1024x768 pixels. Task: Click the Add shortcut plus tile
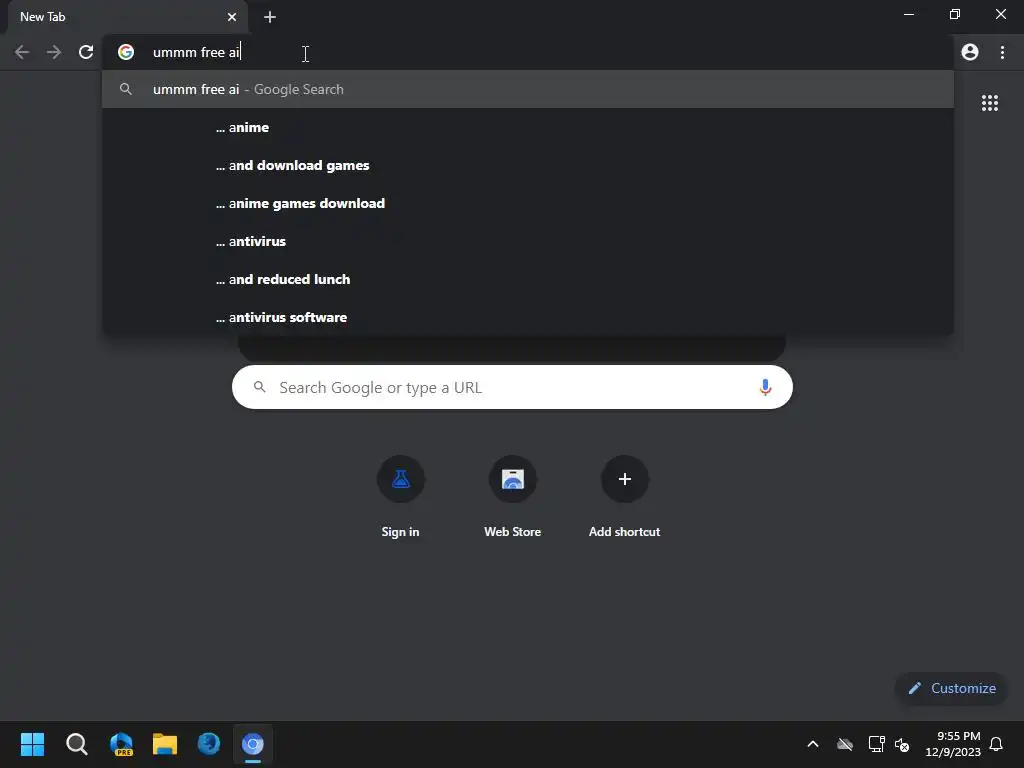click(x=624, y=498)
